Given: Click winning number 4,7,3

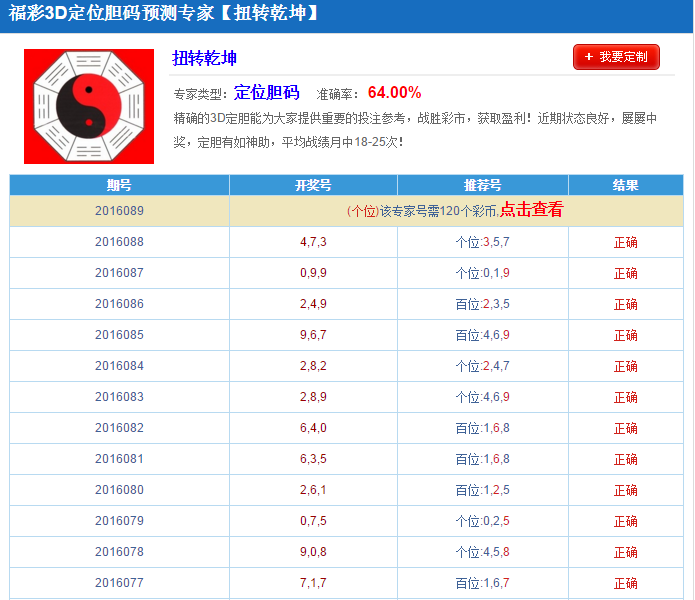Looking at the screenshot, I should click(313, 242).
